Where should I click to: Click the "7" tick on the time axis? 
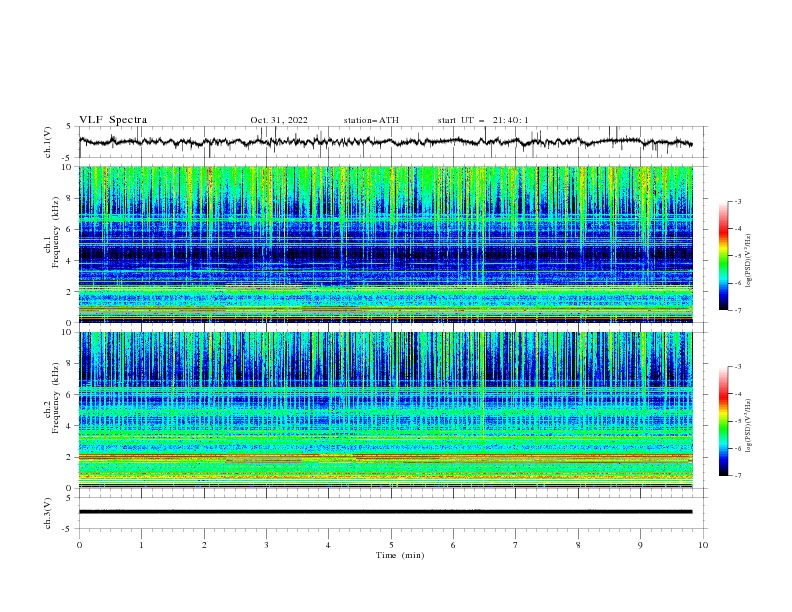516,545
